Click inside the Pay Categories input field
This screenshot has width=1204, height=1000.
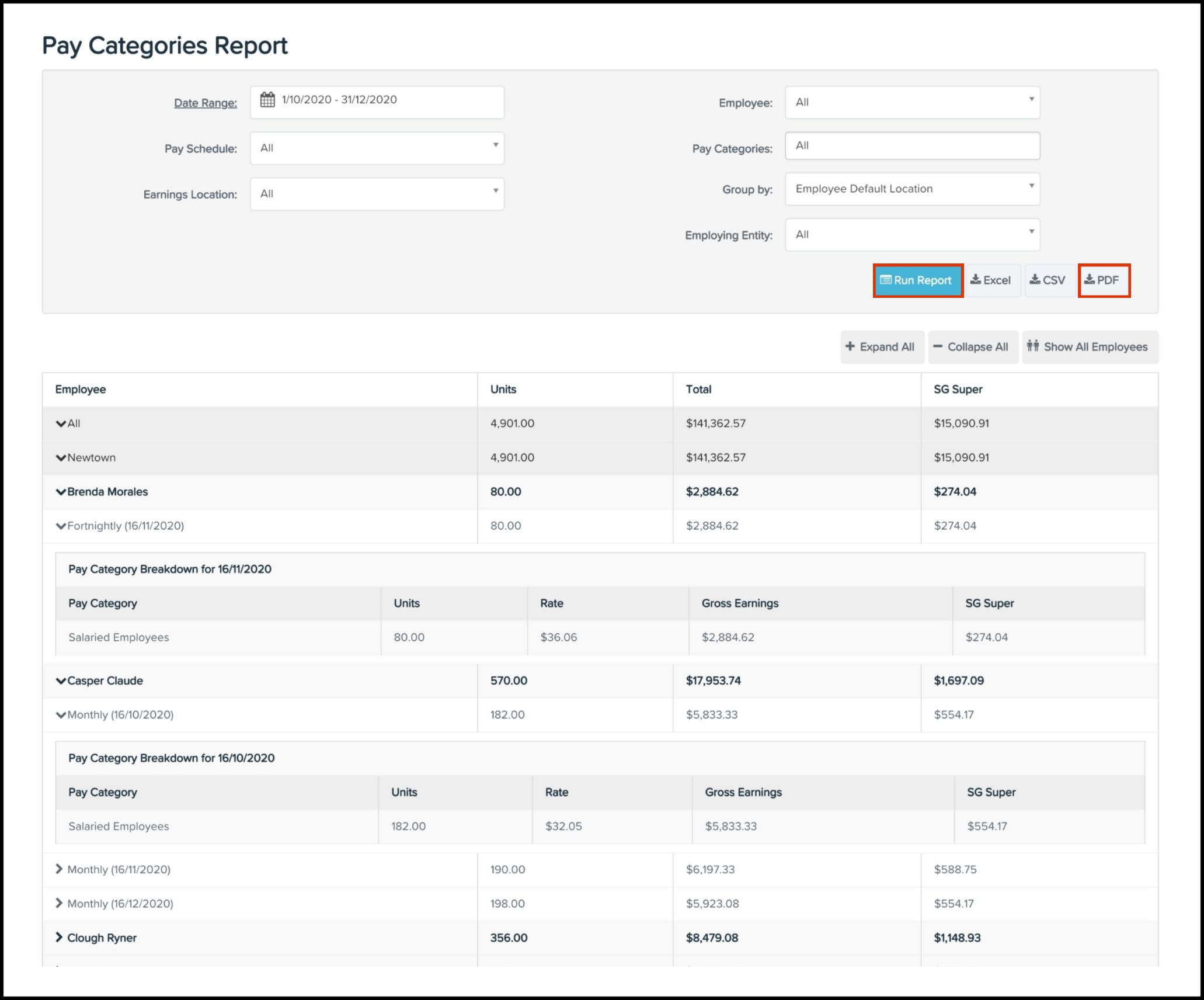tap(912, 145)
